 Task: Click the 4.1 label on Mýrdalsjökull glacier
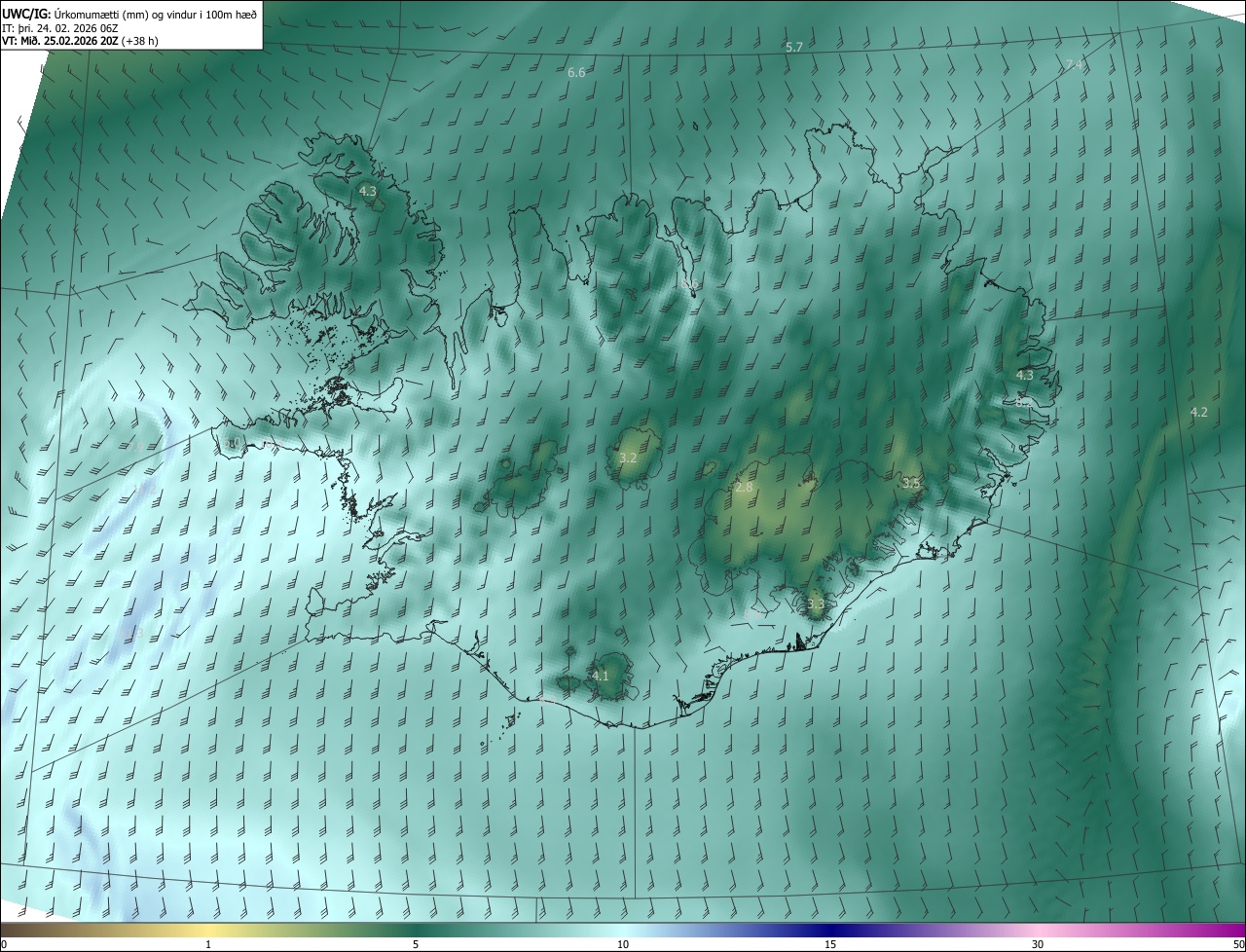[600, 675]
